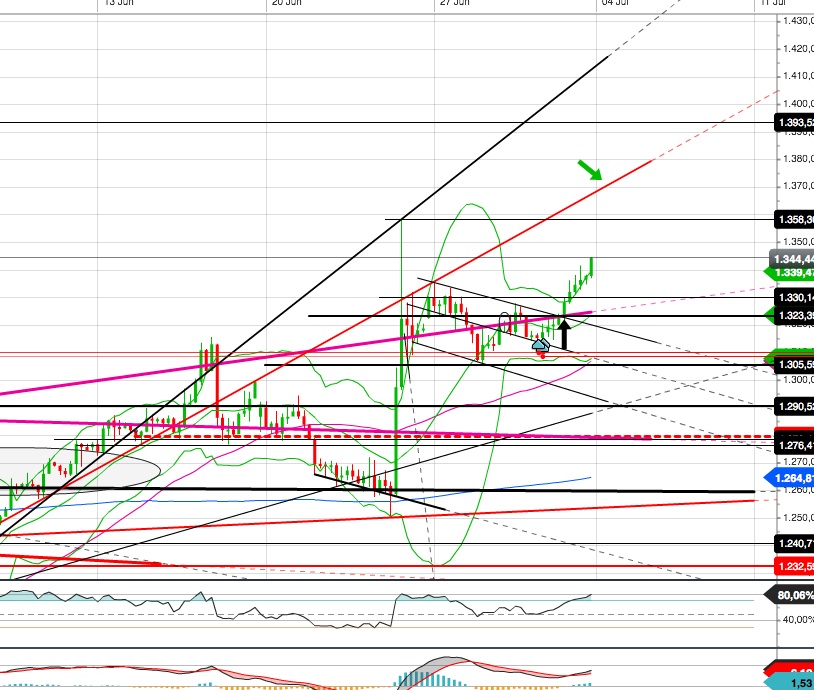Click the 1.250,0 axis price tick

pyautogui.click(x=798, y=518)
